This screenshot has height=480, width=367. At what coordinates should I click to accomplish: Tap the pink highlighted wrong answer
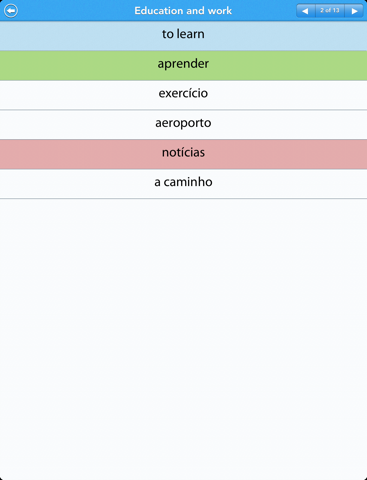pyautogui.click(x=183, y=154)
